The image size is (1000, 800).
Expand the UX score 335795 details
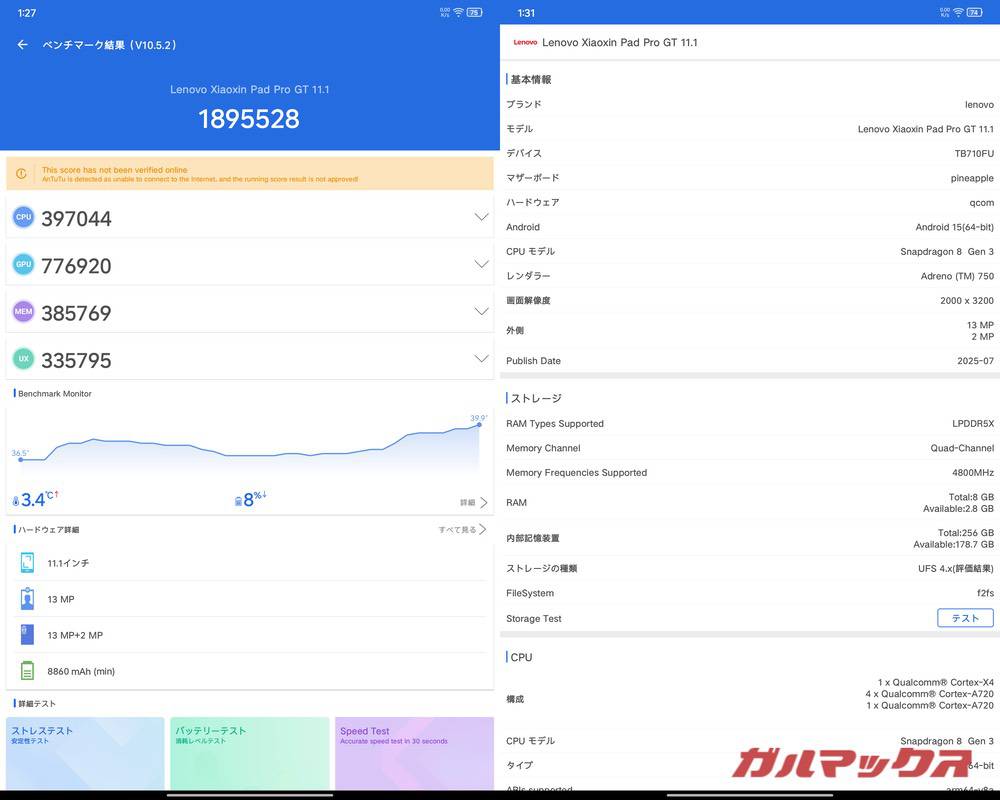482,359
